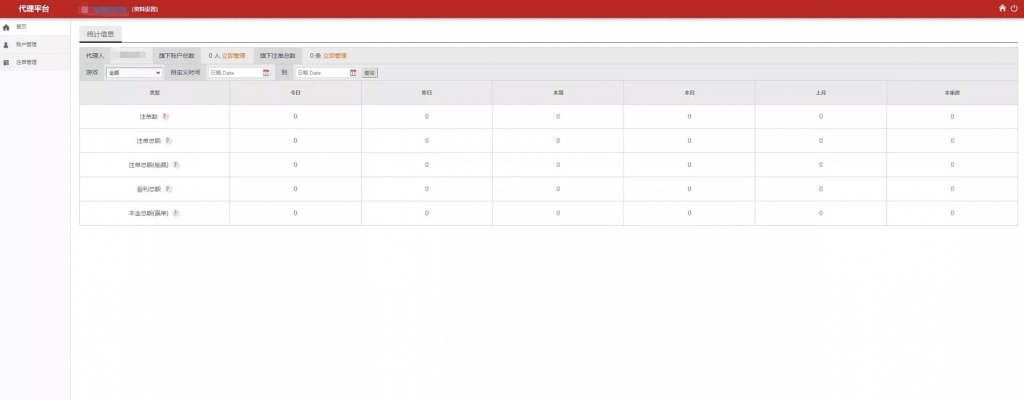Expand the 游戏 dropdown showing 全部

coord(134,73)
